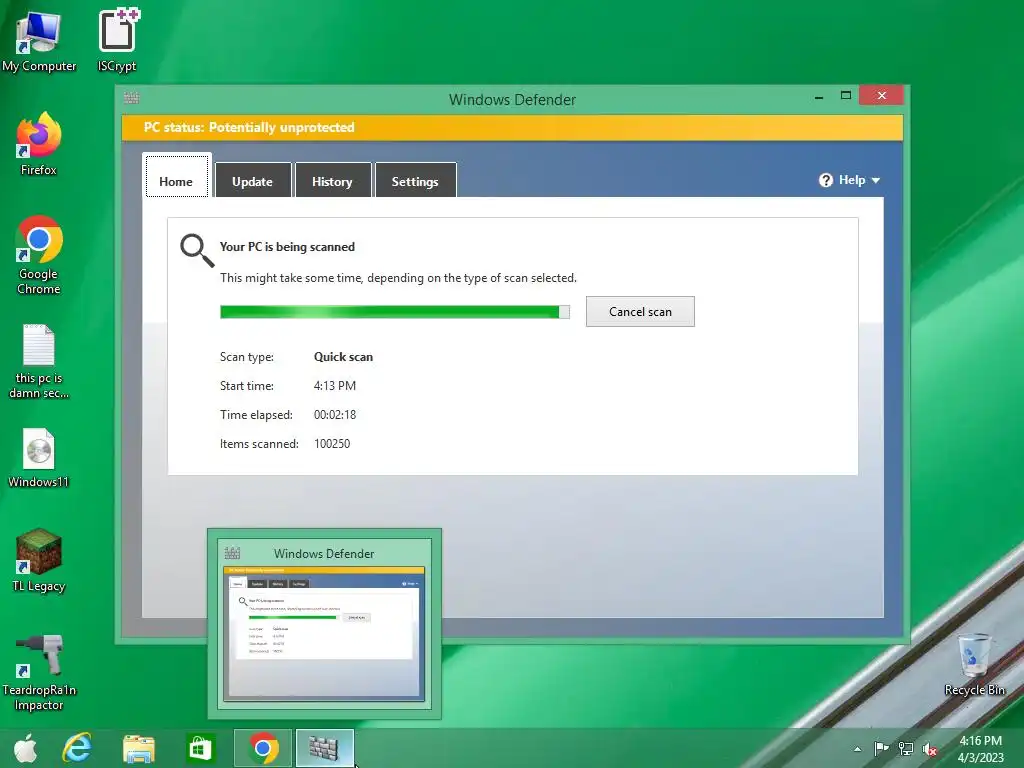Click the start time value '4:13 PM'
Viewport: 1024px width, 768px height.
(334, 385)
